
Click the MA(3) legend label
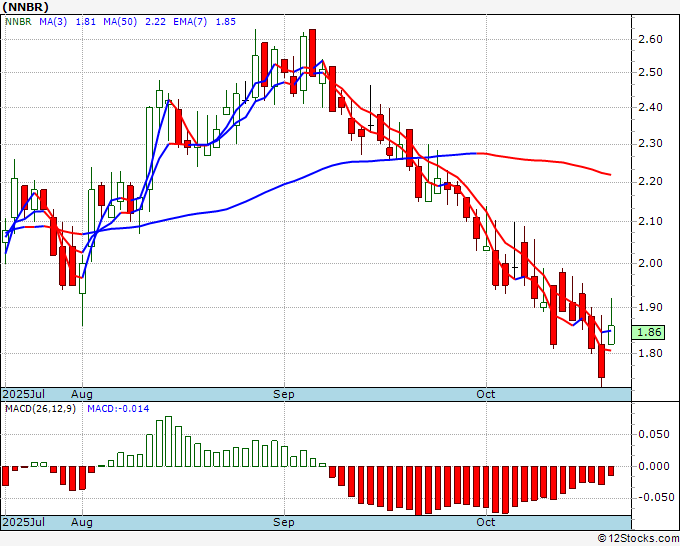53,21
